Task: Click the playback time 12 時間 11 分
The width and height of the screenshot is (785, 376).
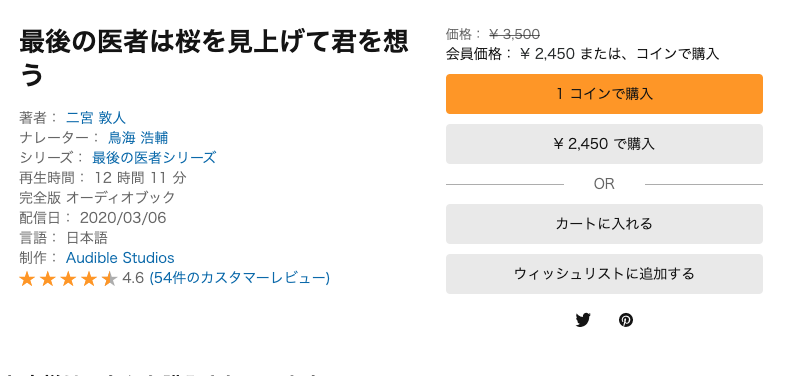Action: (x=140, y=178)
